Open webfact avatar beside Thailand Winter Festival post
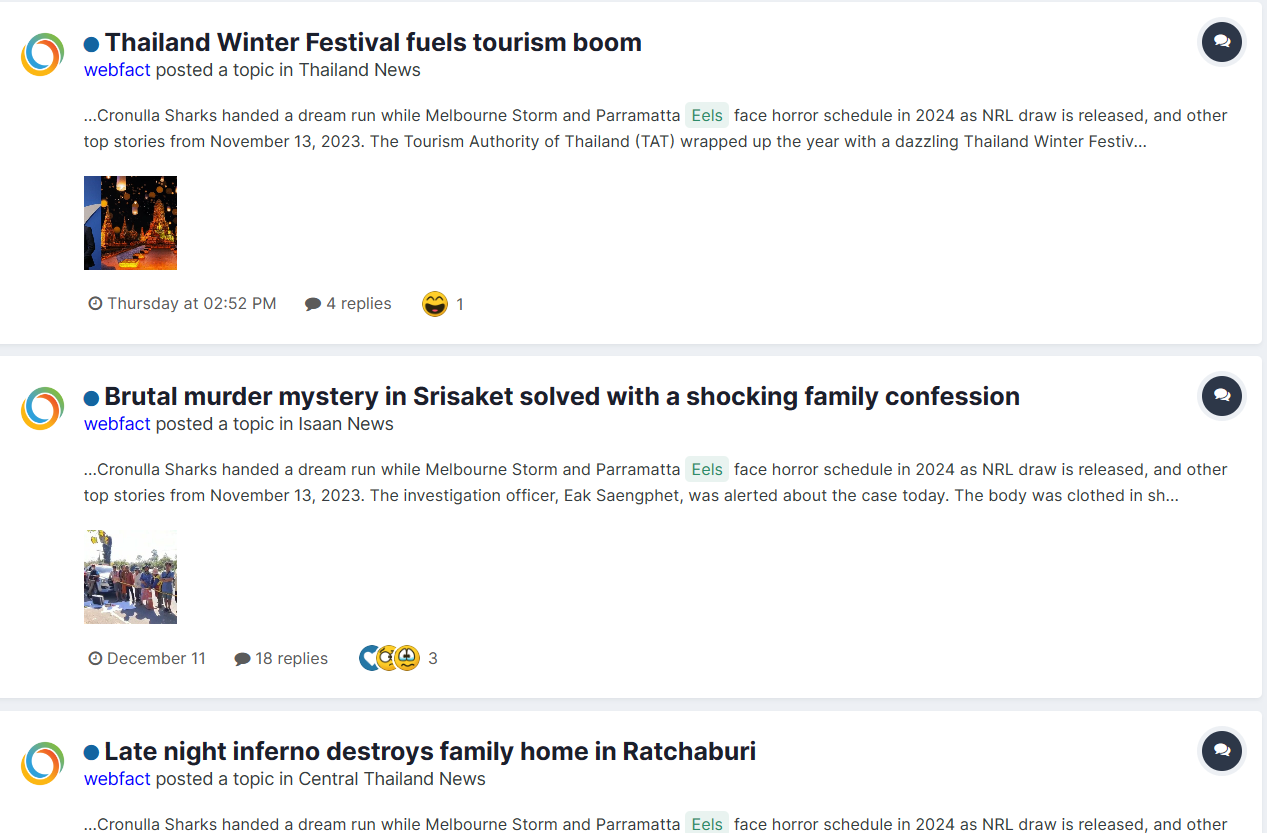The height and width of the screenshot is (833, 1267). tap(43, 54)
